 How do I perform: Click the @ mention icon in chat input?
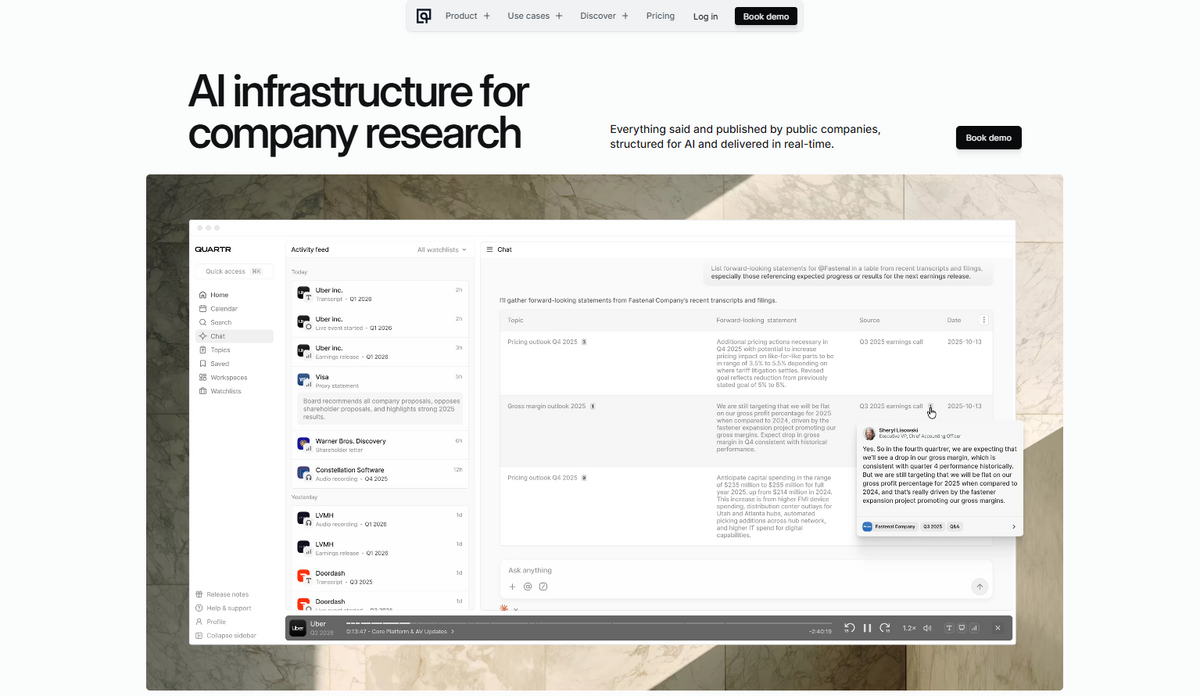(528, 587)
